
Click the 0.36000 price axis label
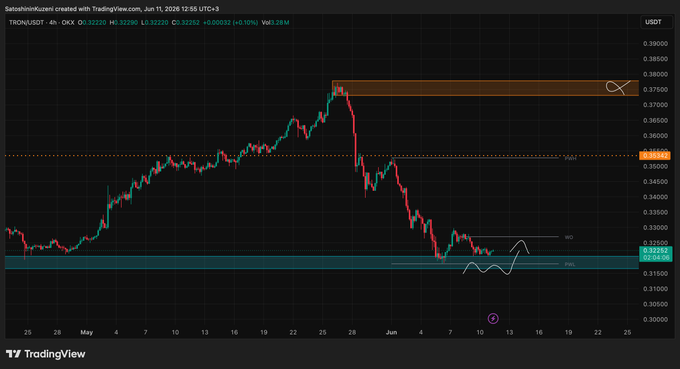[x=655, y=136]
